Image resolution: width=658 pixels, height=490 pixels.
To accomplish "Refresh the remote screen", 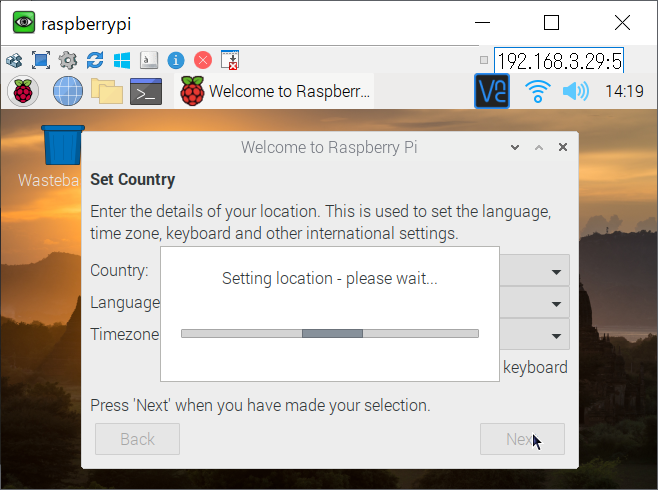I will [95, 60].
